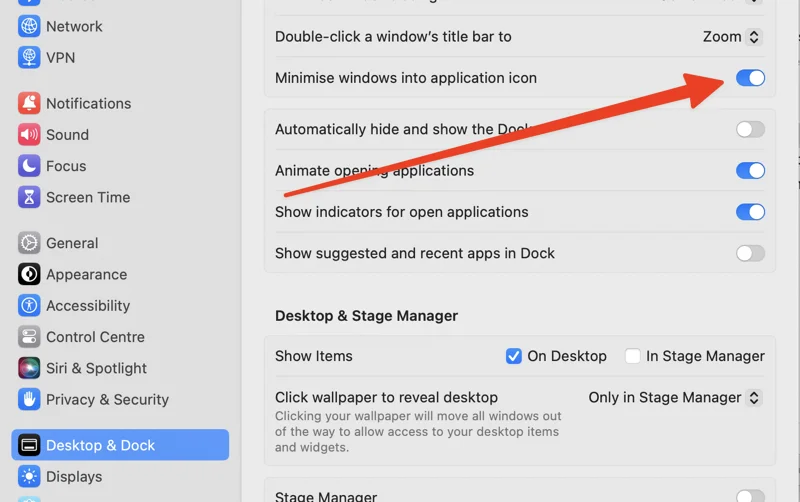
Task: Click the Appearance icon
Action: (29, 274)
